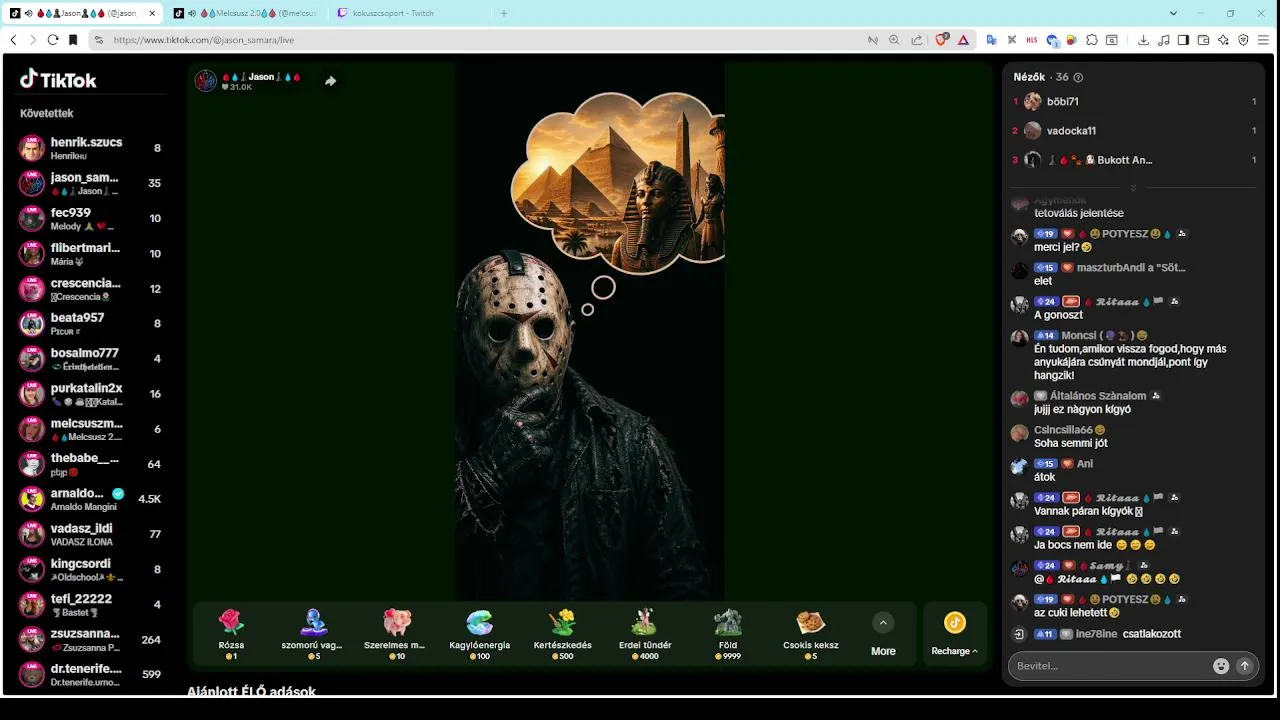Image resolution: width=1280 pixels, height=720 pixels.
Task: Send a Rózsa gift
Action: click(231, 634)
